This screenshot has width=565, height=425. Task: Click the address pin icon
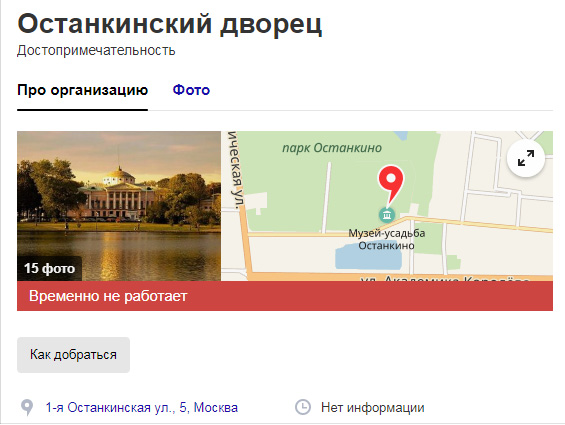point(27,408)
